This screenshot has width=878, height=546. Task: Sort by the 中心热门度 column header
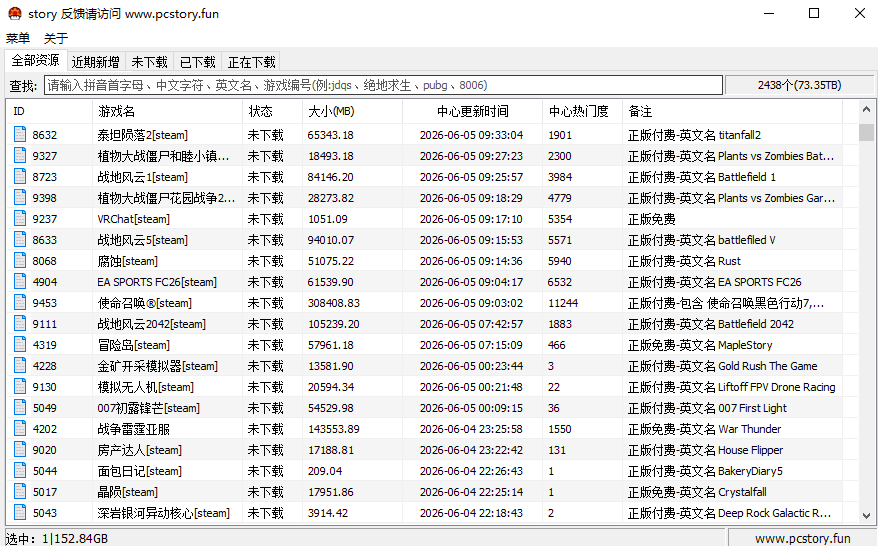[x=582, y=111]
